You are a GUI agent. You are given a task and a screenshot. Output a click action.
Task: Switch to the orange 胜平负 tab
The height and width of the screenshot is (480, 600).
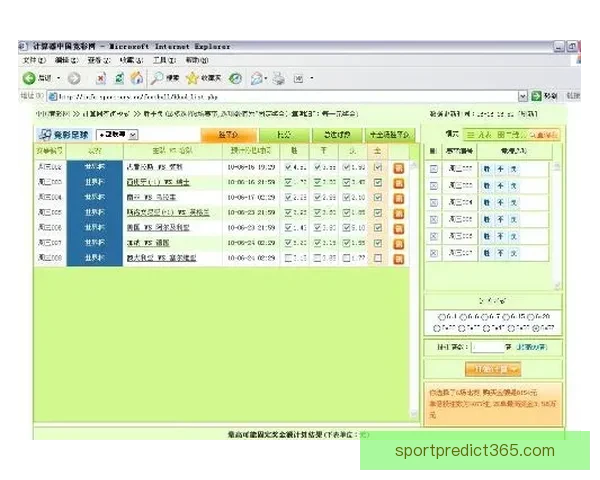click(229, 135)
